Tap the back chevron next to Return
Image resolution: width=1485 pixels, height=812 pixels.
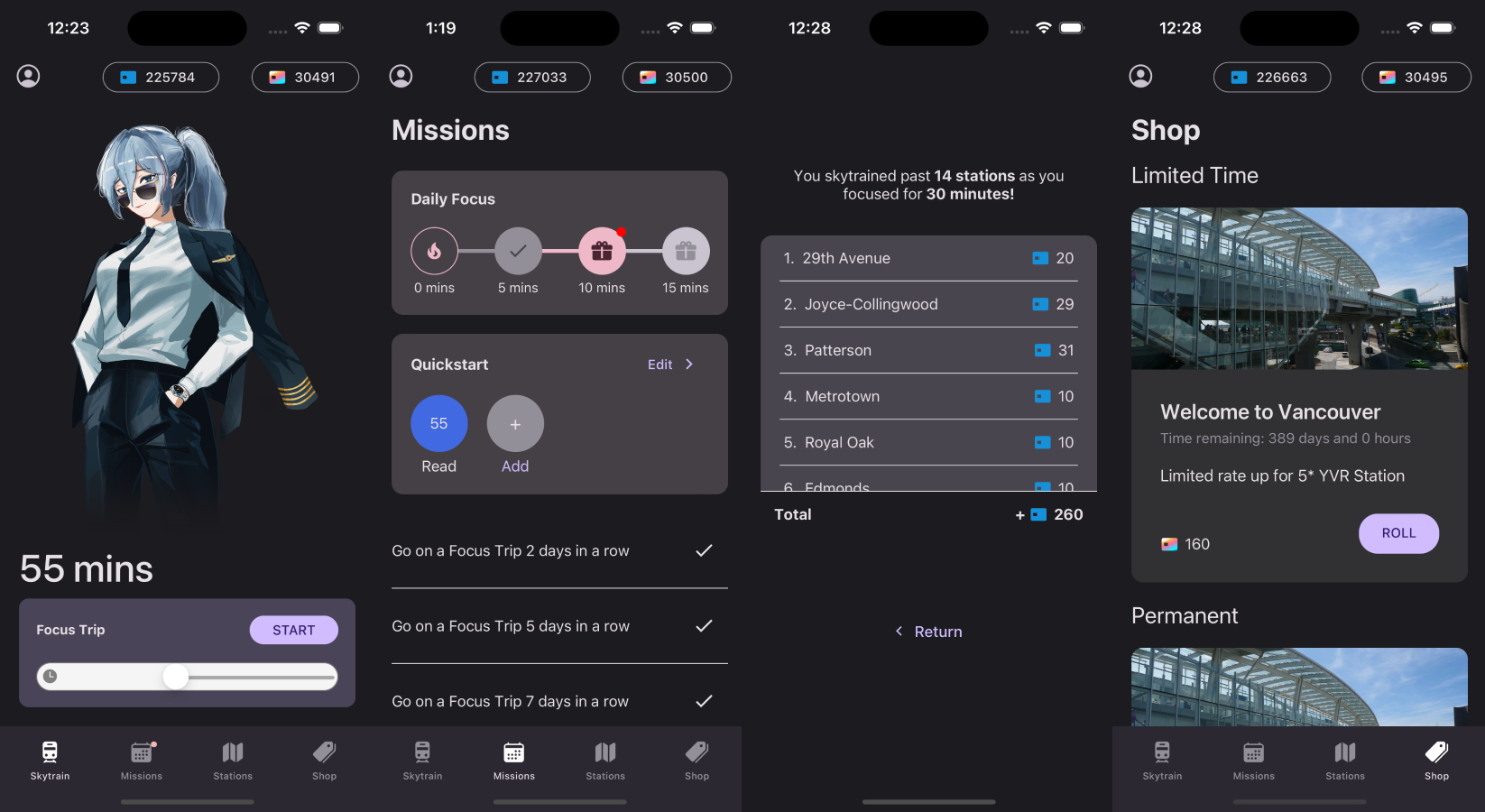(899, 632)
